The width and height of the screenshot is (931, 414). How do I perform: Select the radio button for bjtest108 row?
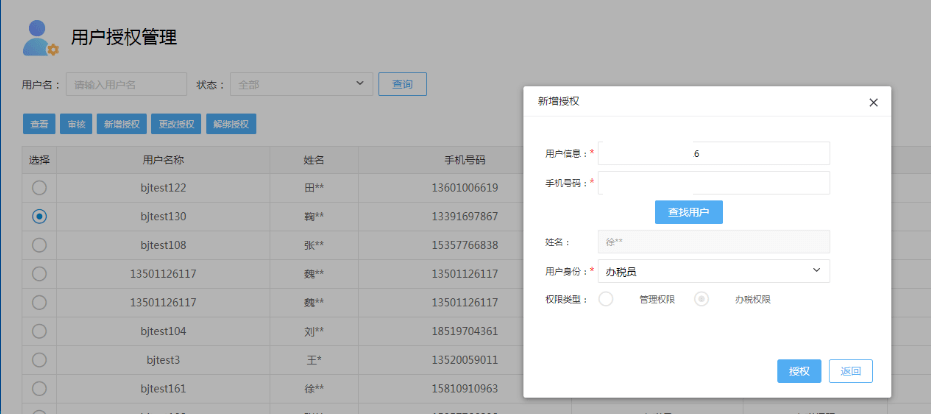coord(39,245)
